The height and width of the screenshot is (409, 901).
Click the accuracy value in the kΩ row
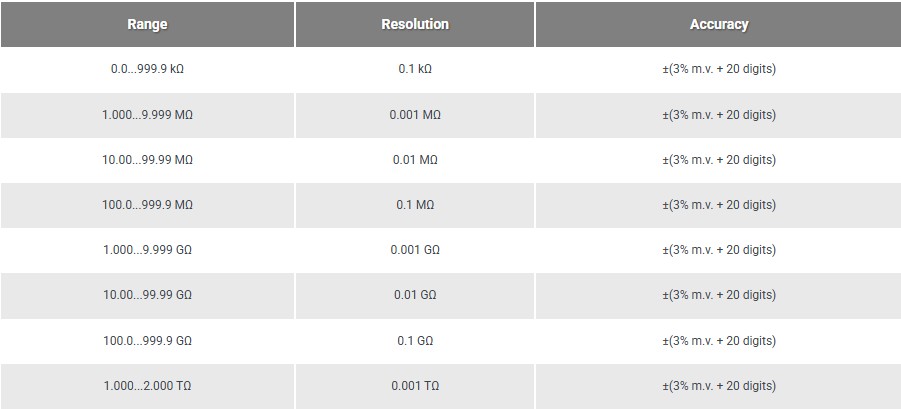tap(718, 70)
